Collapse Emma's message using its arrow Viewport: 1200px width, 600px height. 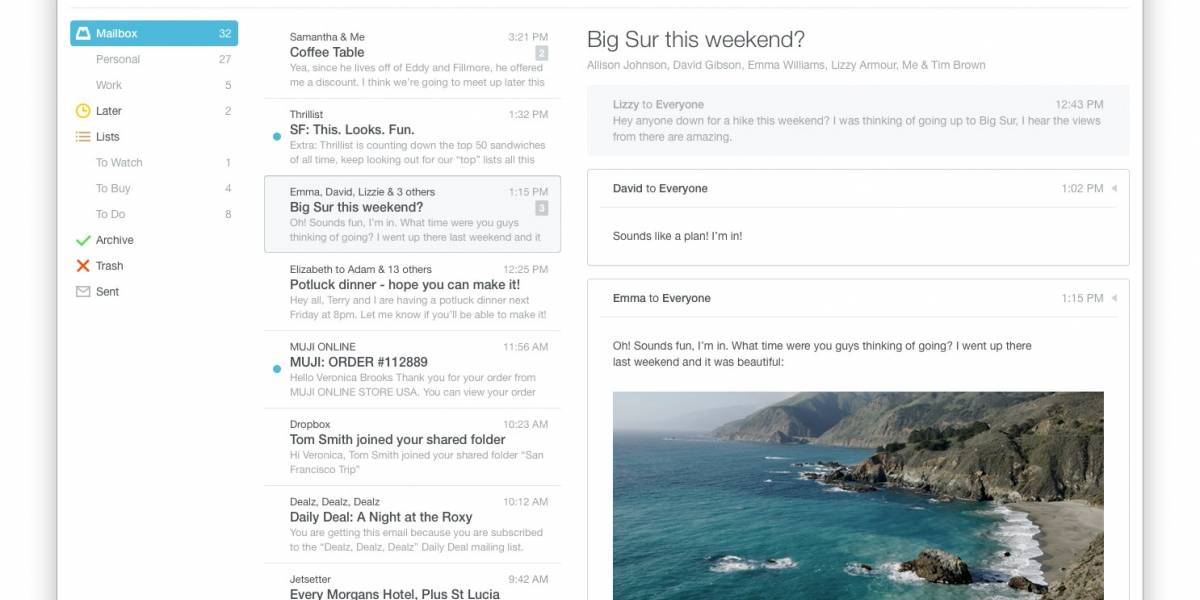point(1114,298)
